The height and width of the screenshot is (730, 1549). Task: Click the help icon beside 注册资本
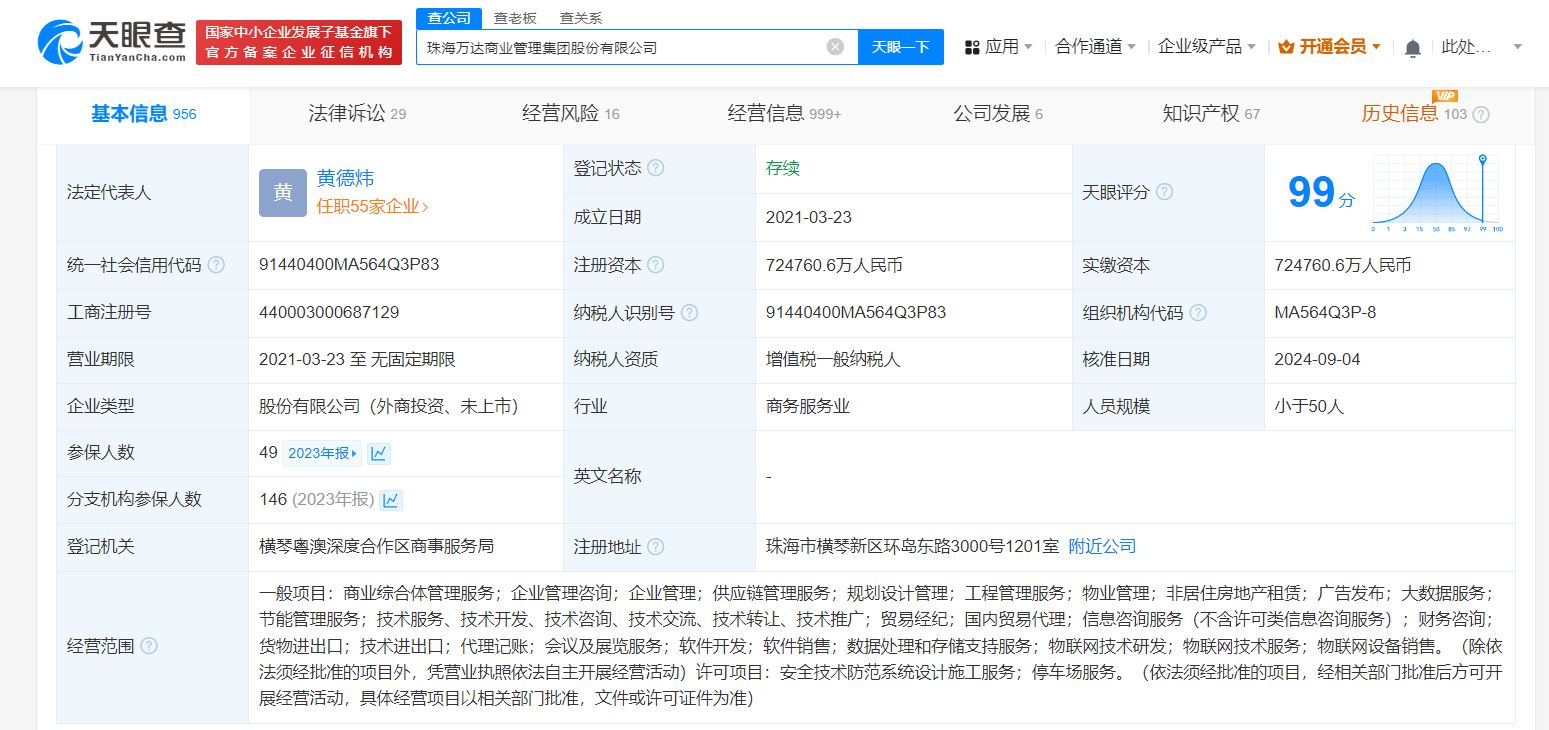657,265
